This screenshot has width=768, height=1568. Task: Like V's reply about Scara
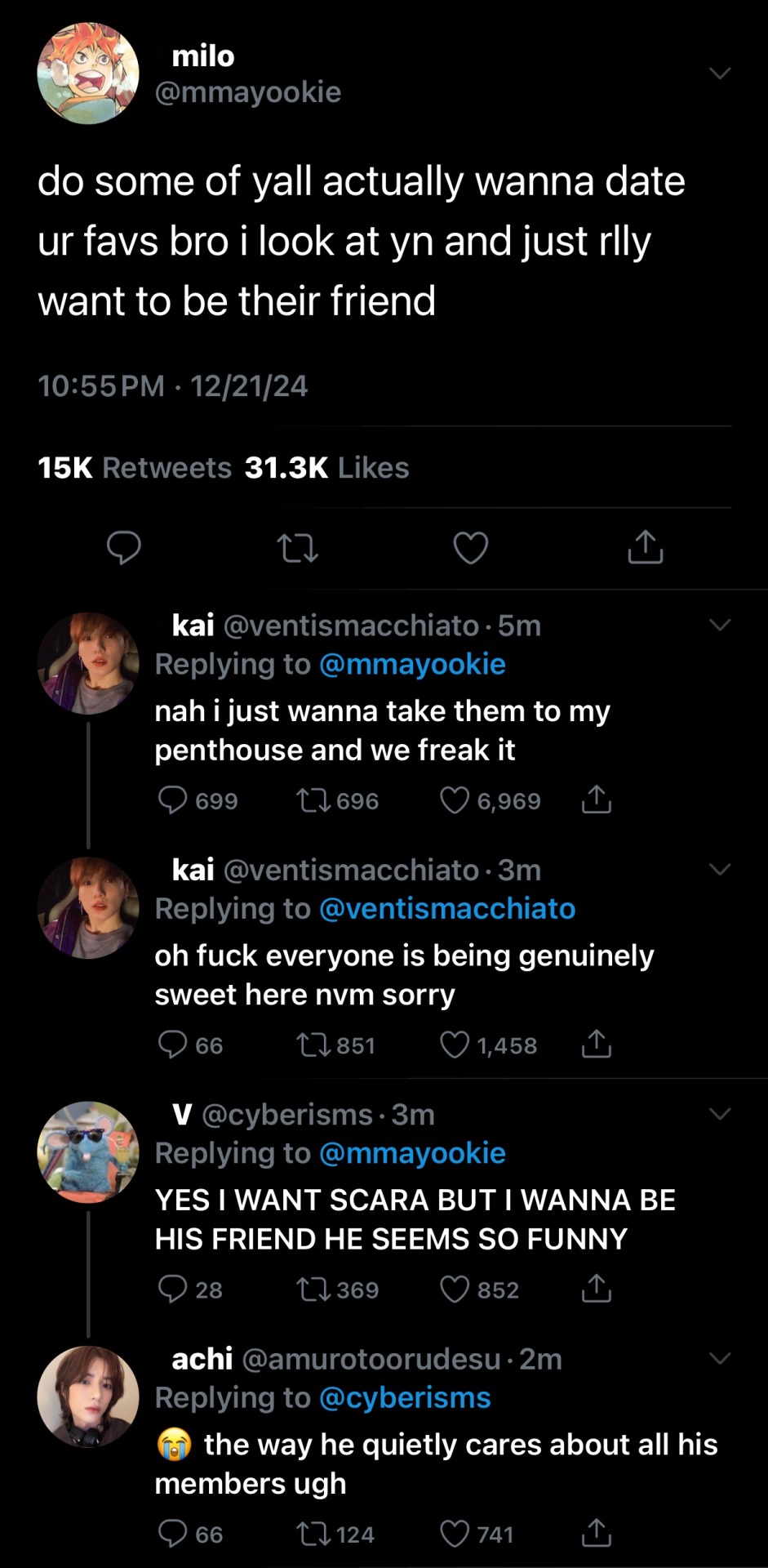pos(455,1289)
